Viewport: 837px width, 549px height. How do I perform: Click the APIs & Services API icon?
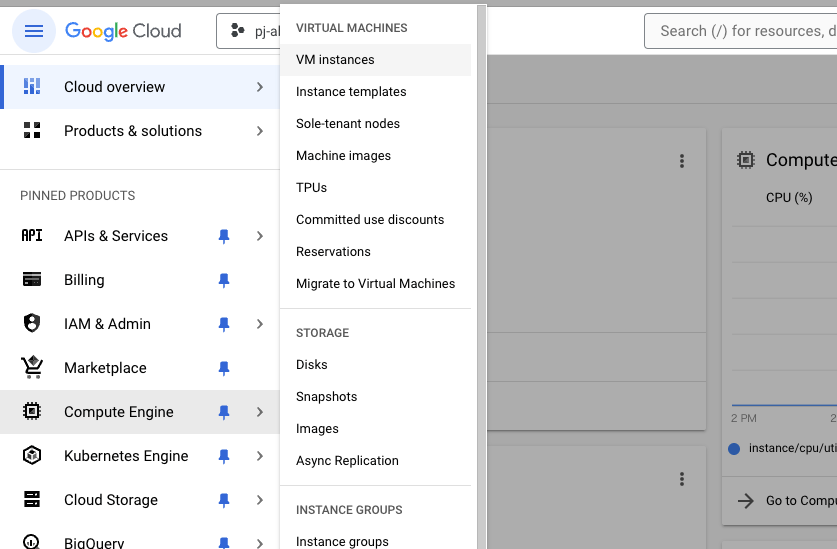point(32,236)
